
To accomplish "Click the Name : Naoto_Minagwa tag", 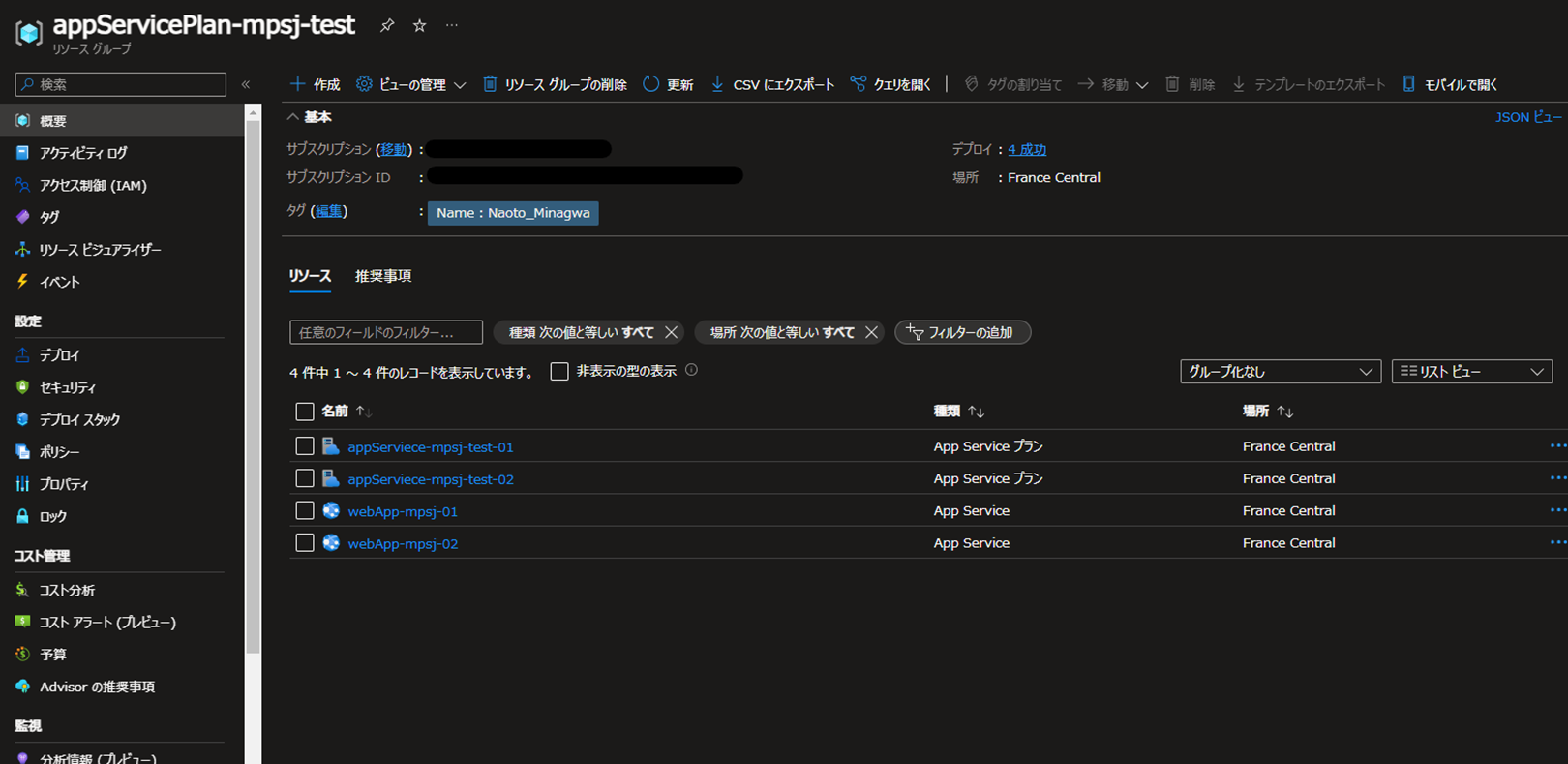I will click(x=513, y=213).
